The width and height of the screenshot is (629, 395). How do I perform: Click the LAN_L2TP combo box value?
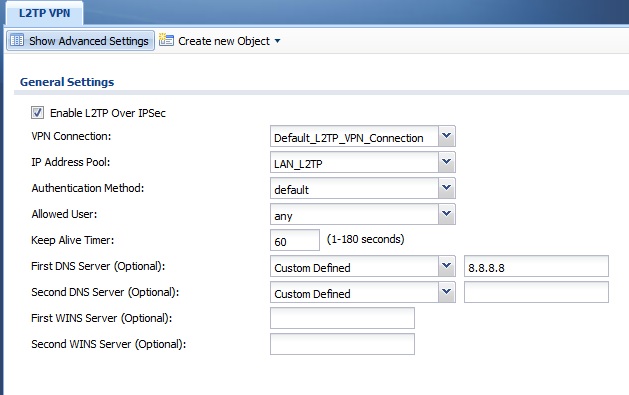click(x=298, y=164)
